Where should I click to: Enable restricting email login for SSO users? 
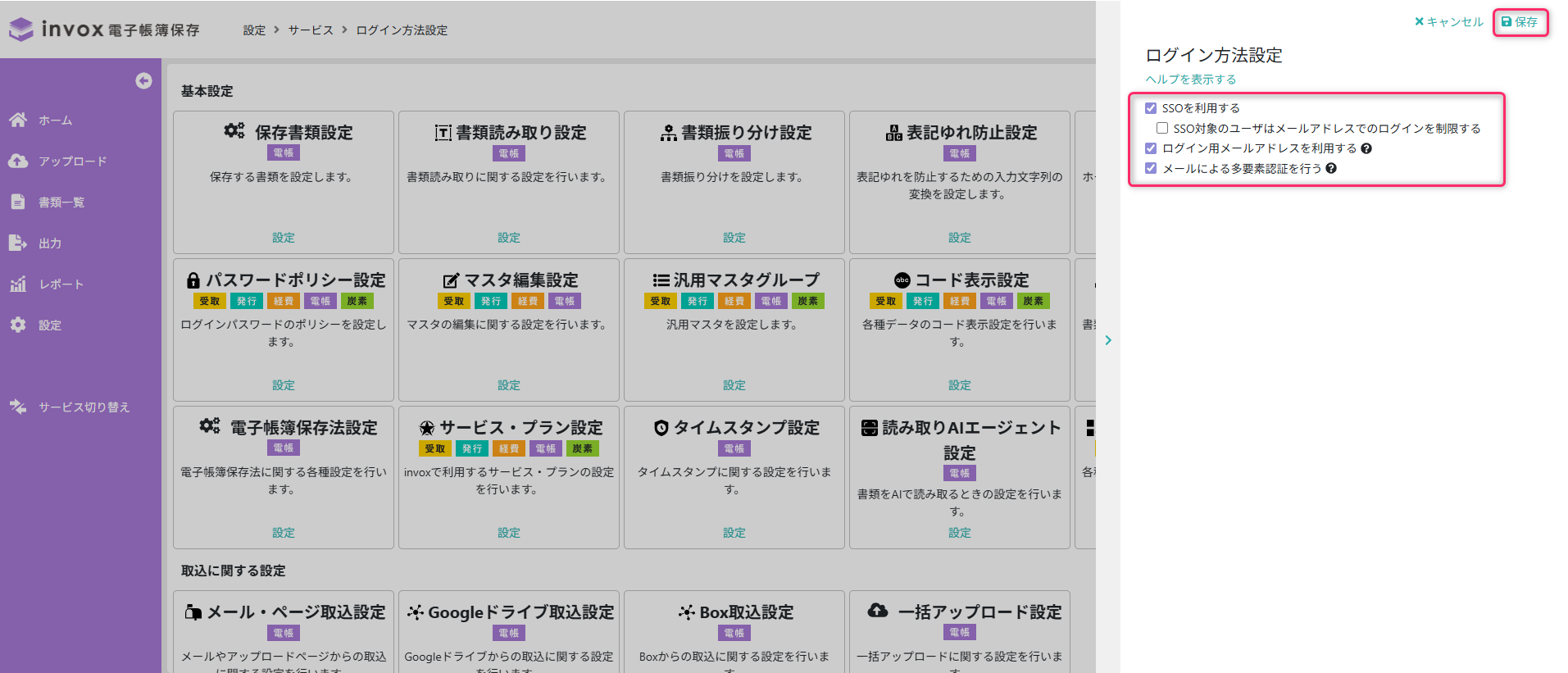click(x=1162, y=128)
